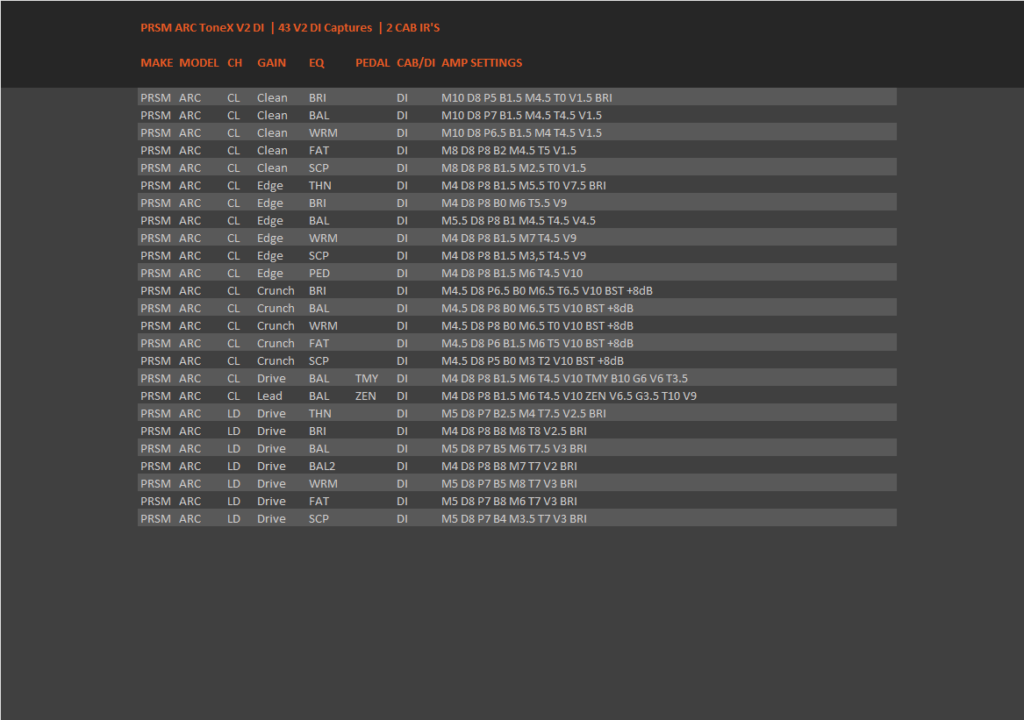Select settings 'M10 D8 P5 B1.5 M4.5 T0 V1.5 BRI'
The height and width of the screenshot is (720, 1024).
(x=527, y=97)
